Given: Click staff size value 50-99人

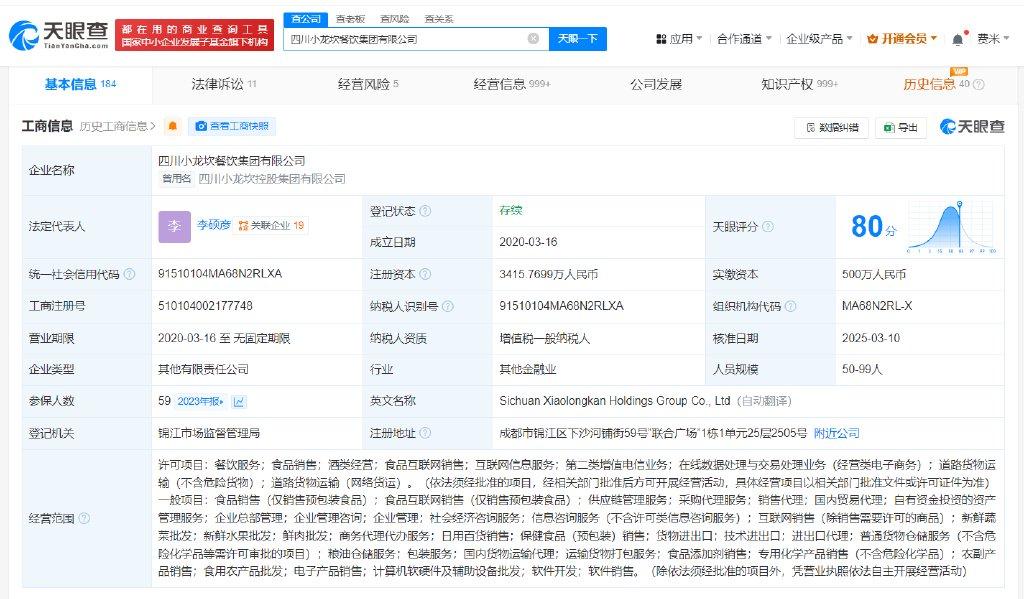Looking at the screenshot, I should click(x=862, y=369).
